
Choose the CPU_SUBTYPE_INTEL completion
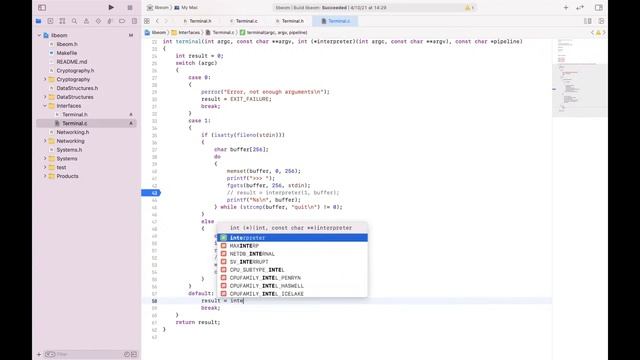point(292,270)
